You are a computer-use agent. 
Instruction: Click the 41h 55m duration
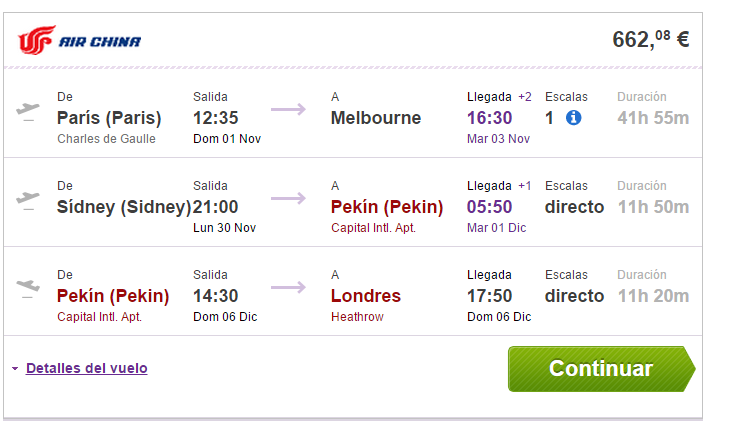(x=653, y=118)
